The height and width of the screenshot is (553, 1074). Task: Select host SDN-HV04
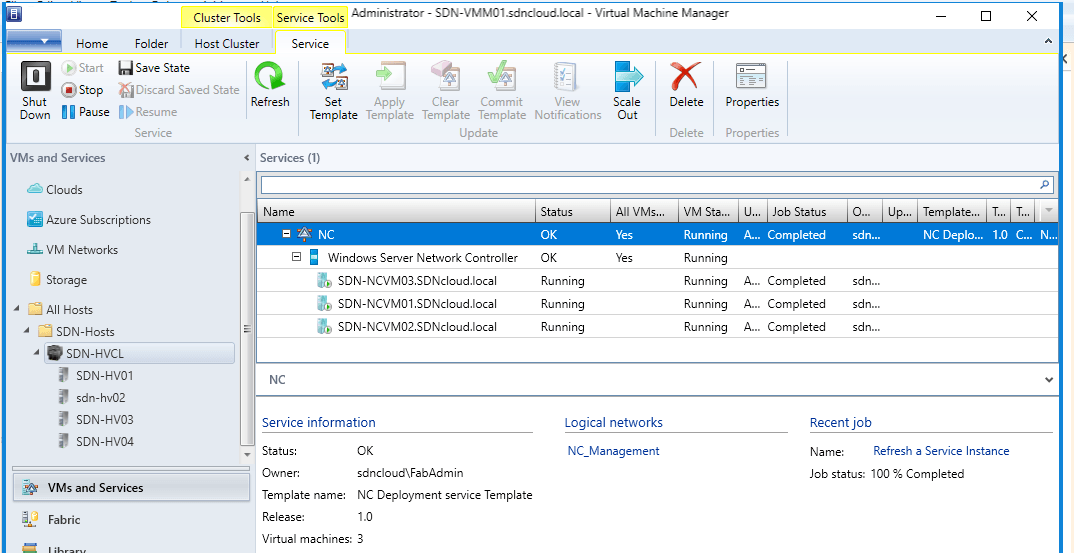104,442
